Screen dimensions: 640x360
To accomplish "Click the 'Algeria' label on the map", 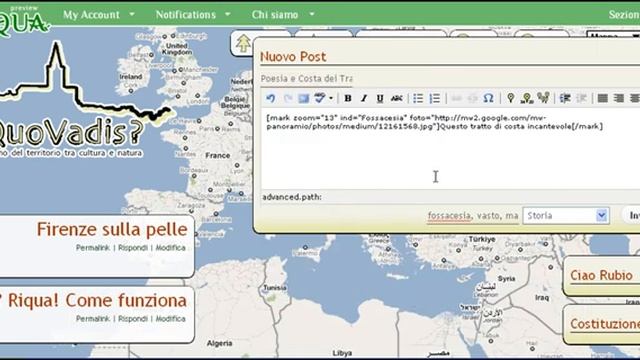I will pyautogui.click(x=219, y=344).
